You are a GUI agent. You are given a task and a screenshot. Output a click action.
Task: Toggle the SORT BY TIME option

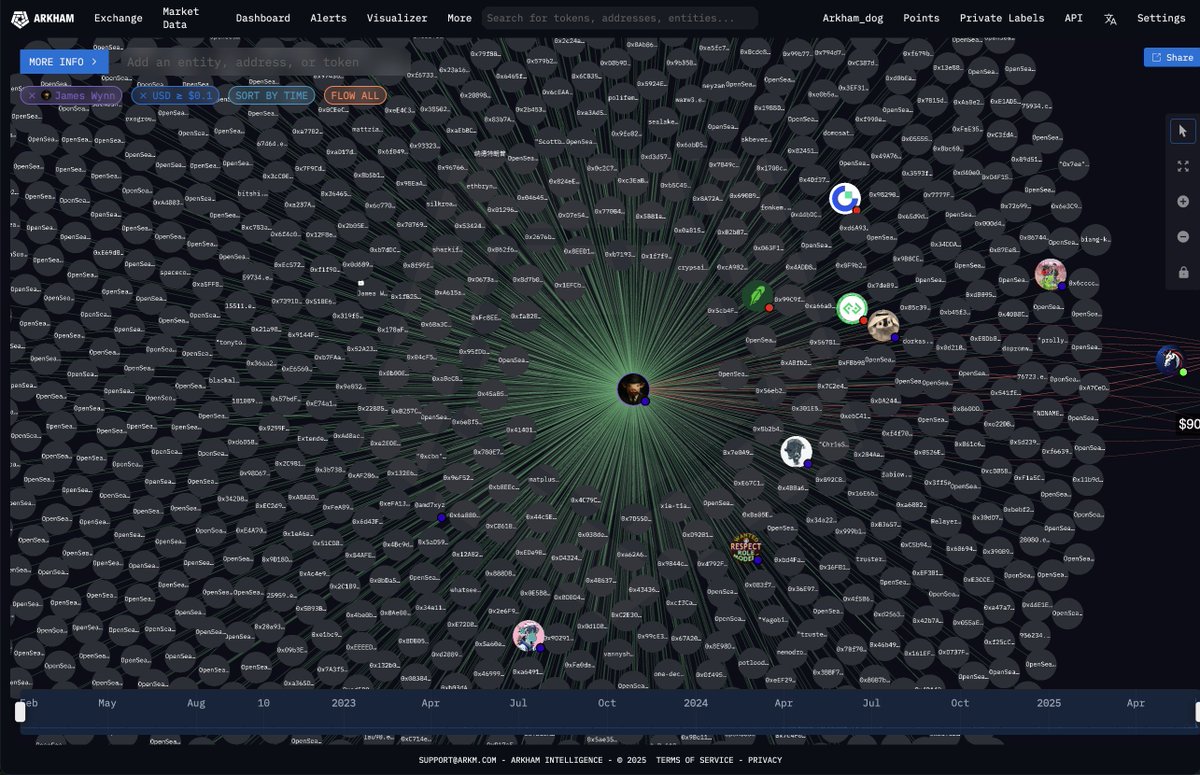[271, 96]
